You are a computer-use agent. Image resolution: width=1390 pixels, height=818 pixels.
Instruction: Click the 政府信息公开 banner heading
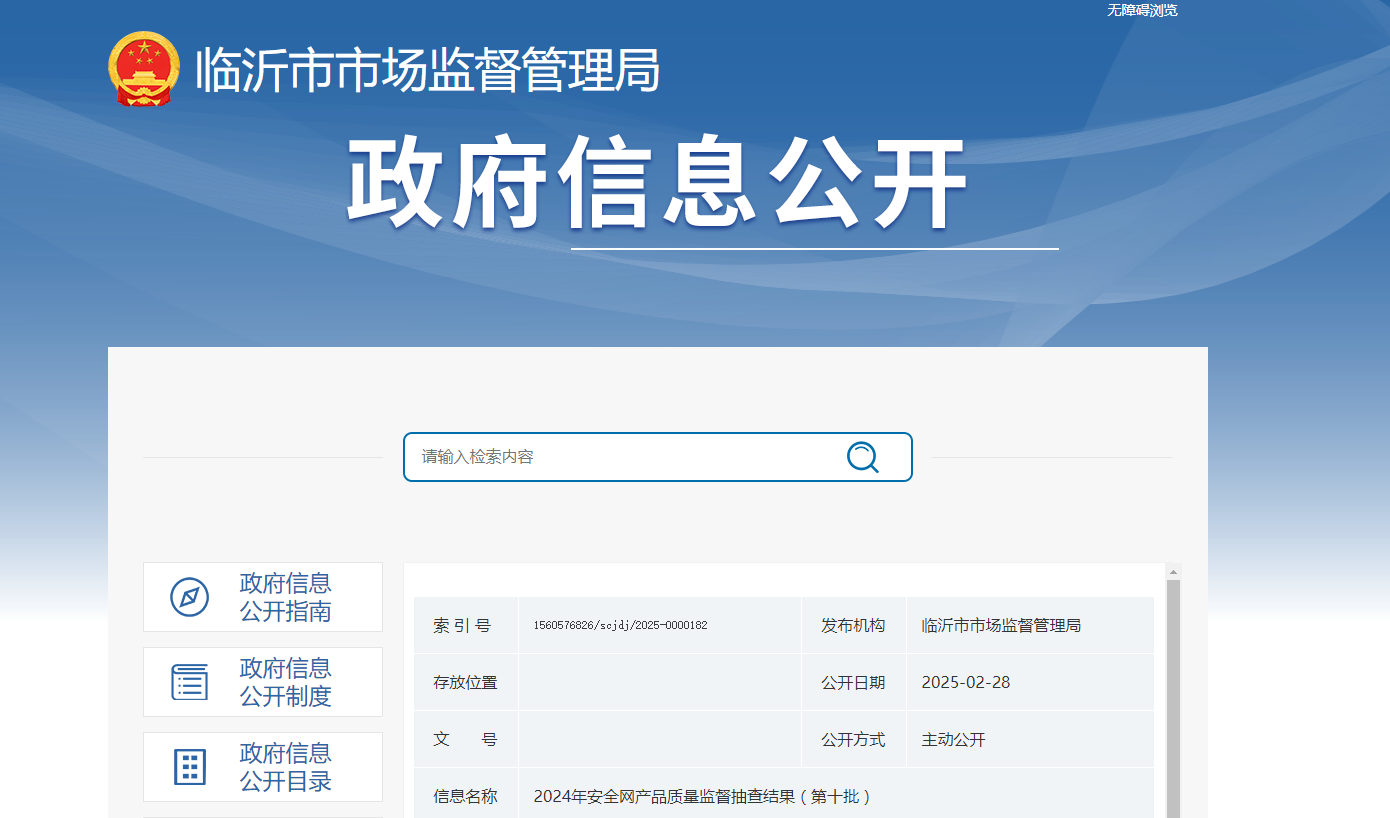pos(657,184)
